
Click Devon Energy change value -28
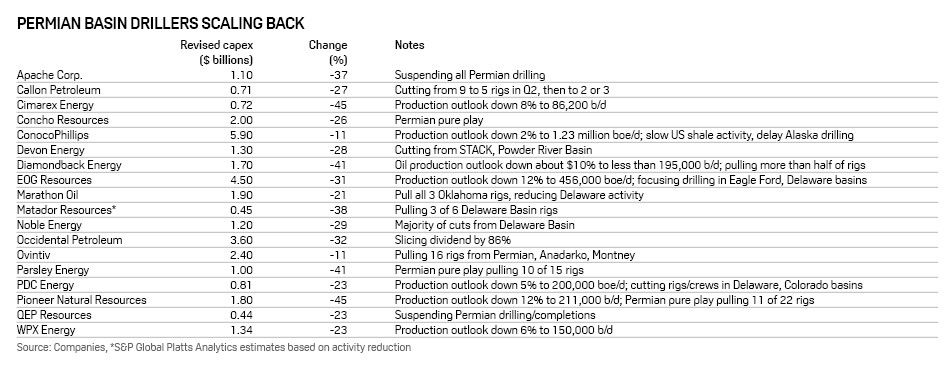tap(339, 150)
